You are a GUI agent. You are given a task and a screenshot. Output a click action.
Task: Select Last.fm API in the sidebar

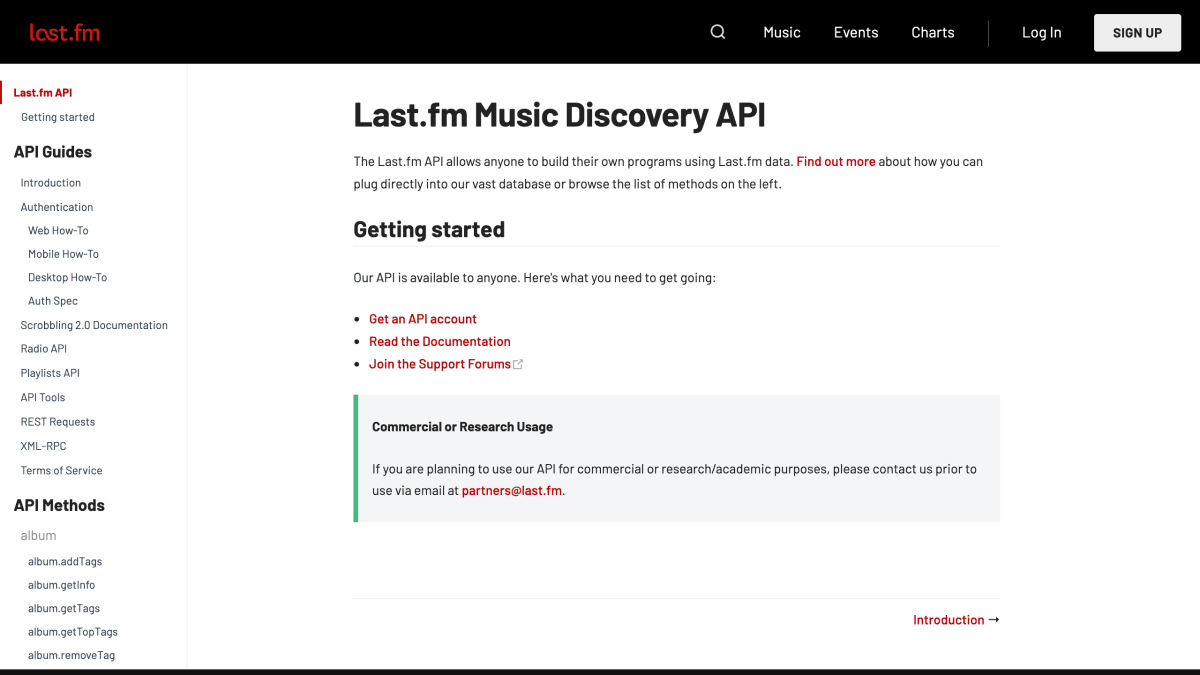pyautogui.click(x=43, y=93)
